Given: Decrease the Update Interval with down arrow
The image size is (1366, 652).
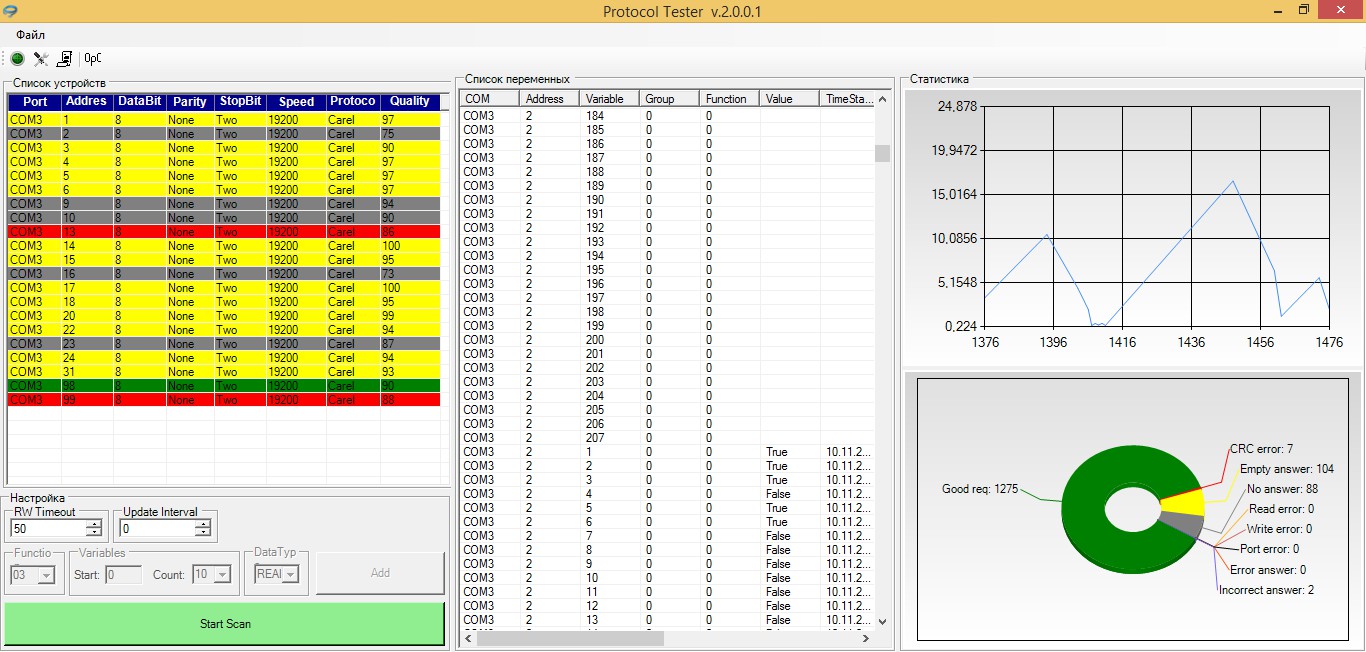Looking at the screenshot, I should [x=203, y=532].
